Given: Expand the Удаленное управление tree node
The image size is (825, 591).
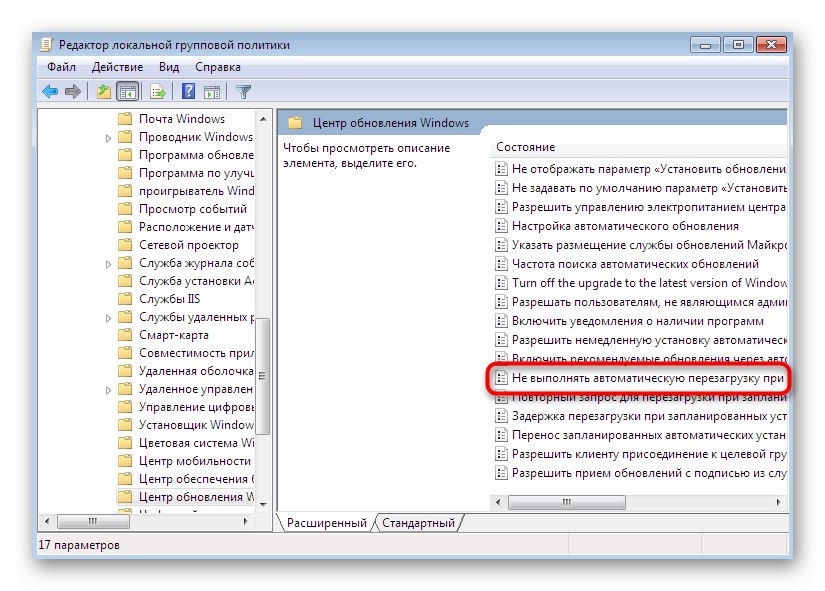Looking at the screenshot, I should click(108, 390).
